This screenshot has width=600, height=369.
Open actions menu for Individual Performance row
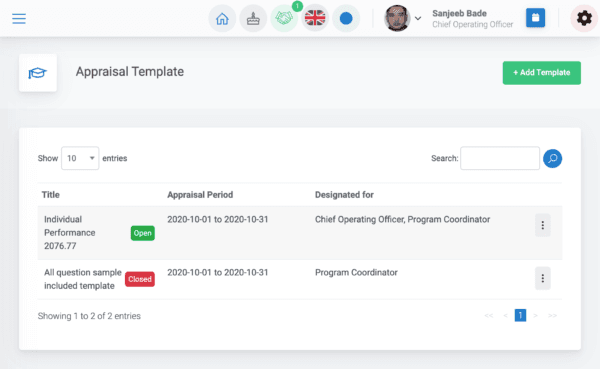pyautogui.click(x=543, y=225)
